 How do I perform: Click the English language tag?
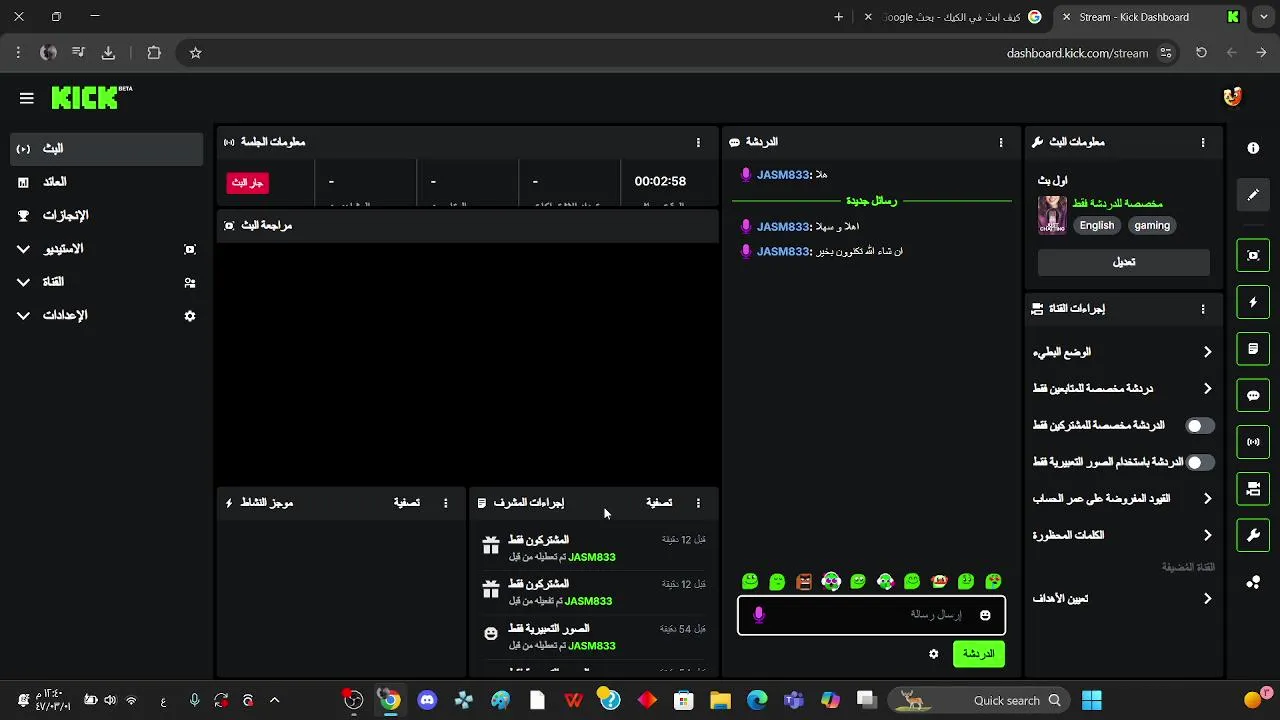click(1097, 226)
